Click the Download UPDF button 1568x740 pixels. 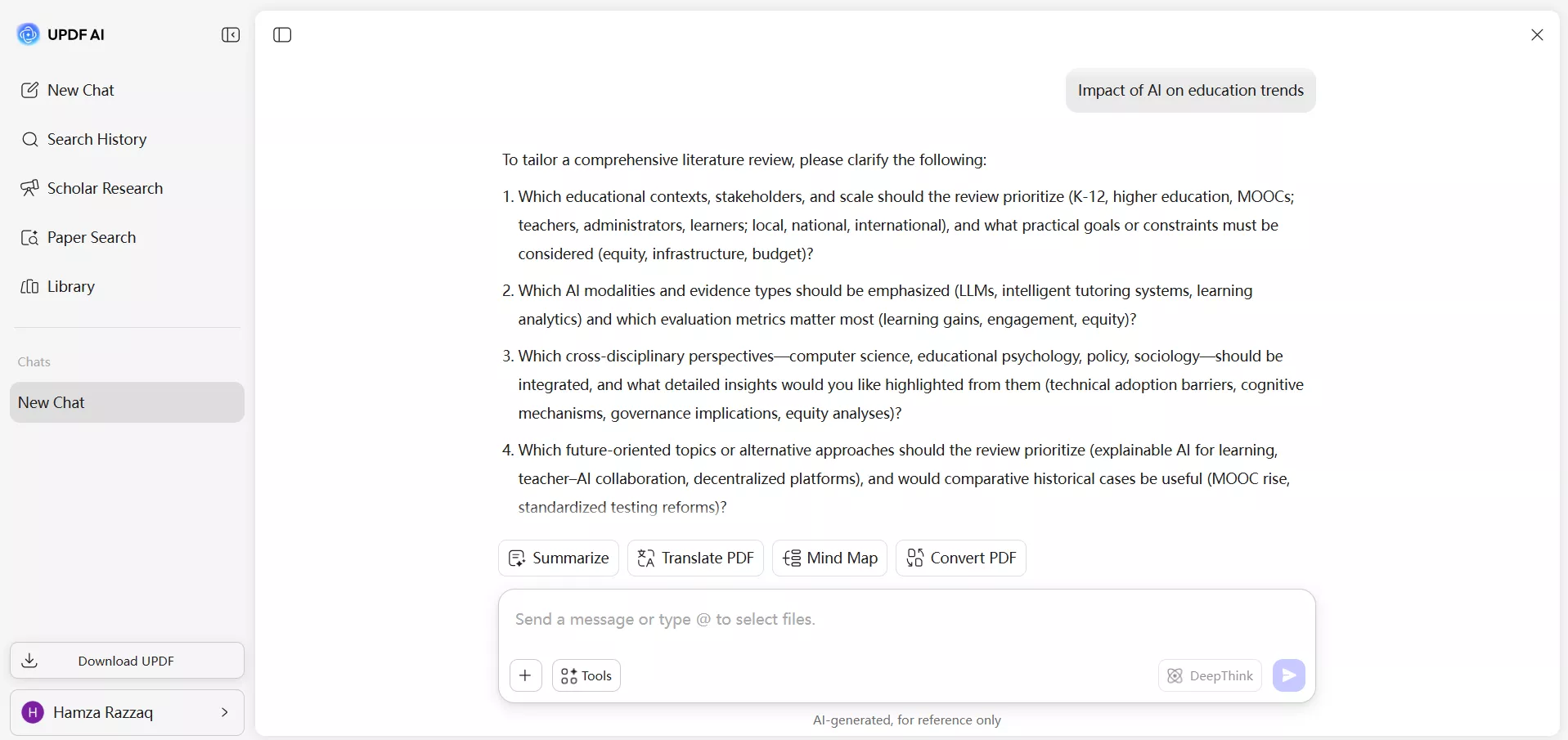[x=127, y=661]
